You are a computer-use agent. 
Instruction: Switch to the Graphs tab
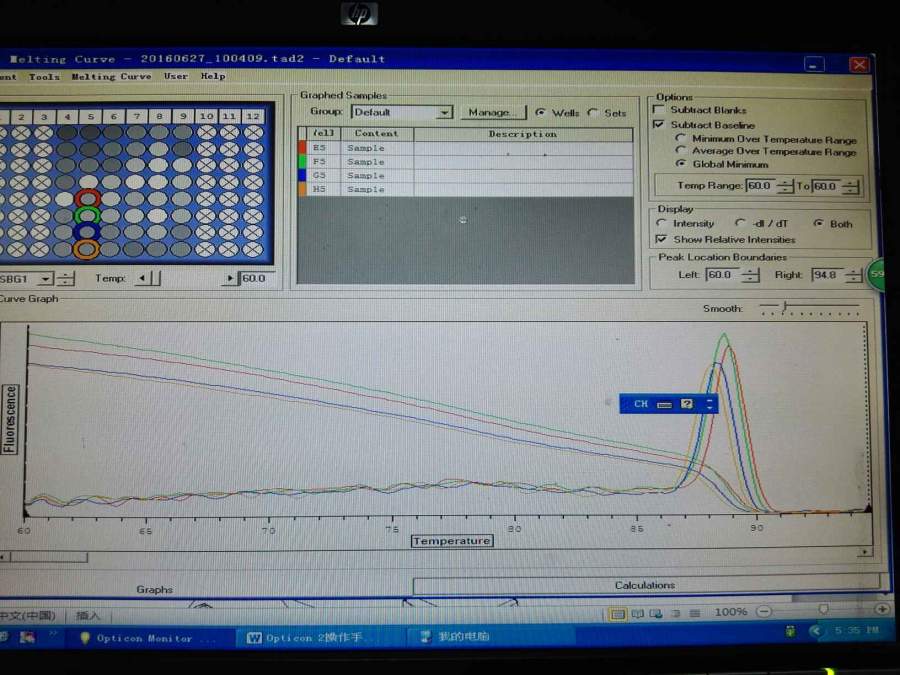pos(154,589)
